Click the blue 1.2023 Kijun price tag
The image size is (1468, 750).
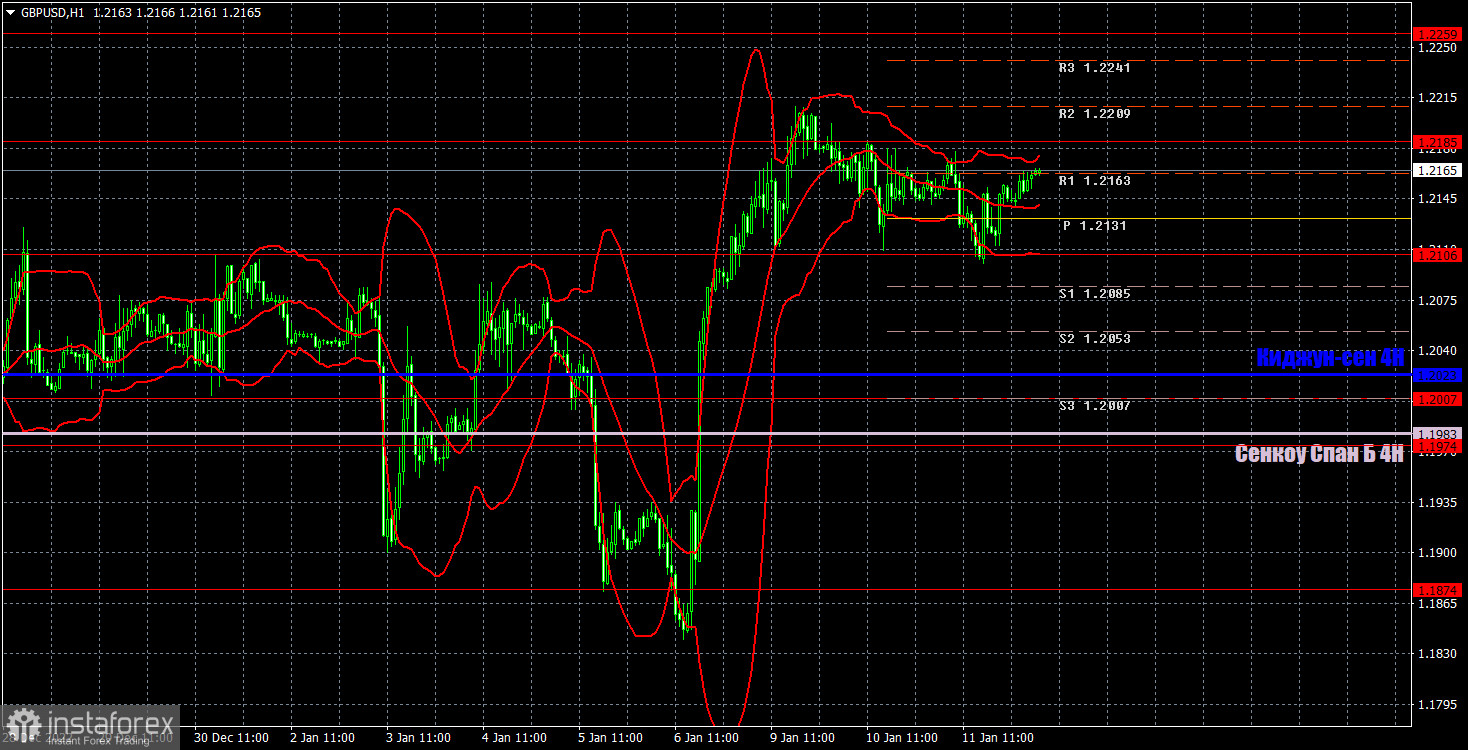pyautogui.click(x=1439, y=375)
